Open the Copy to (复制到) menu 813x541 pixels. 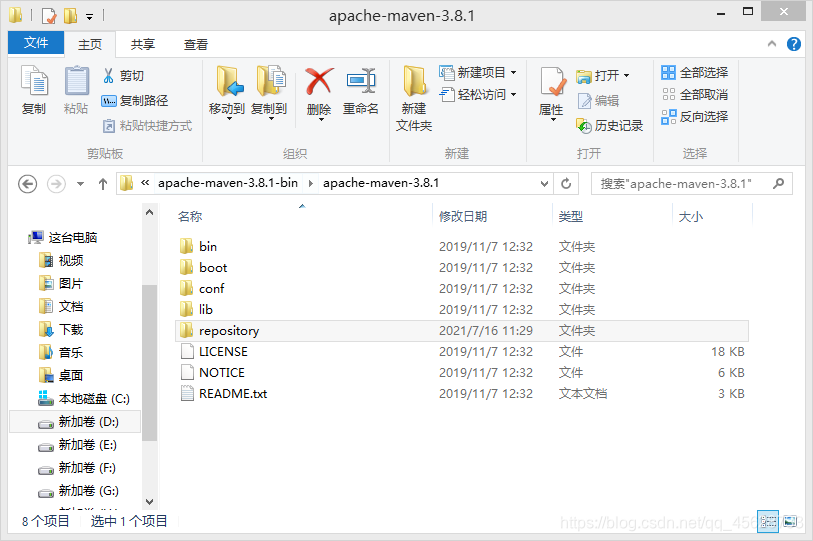coord(269,93)
